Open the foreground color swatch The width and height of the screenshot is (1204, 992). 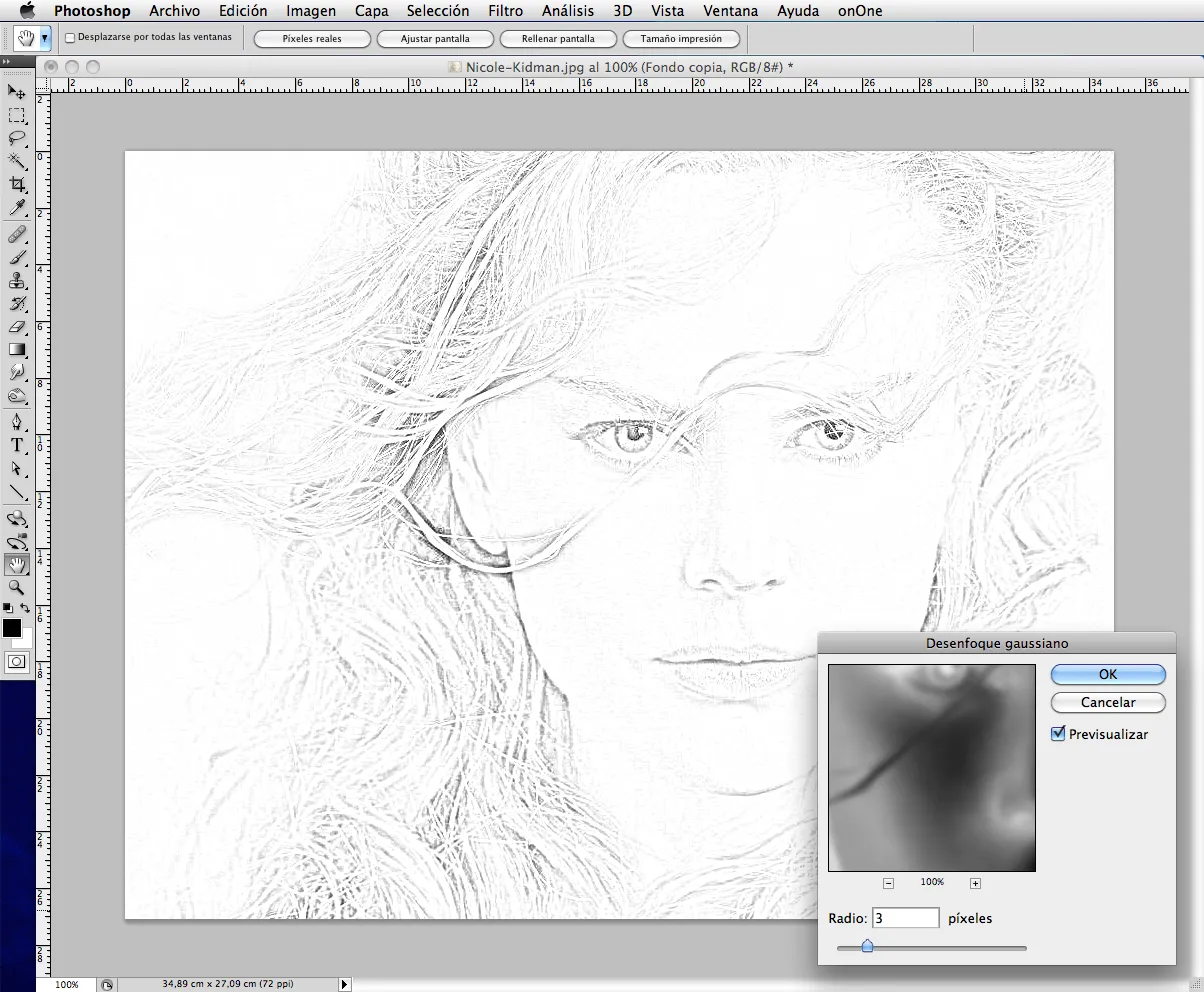12,628
